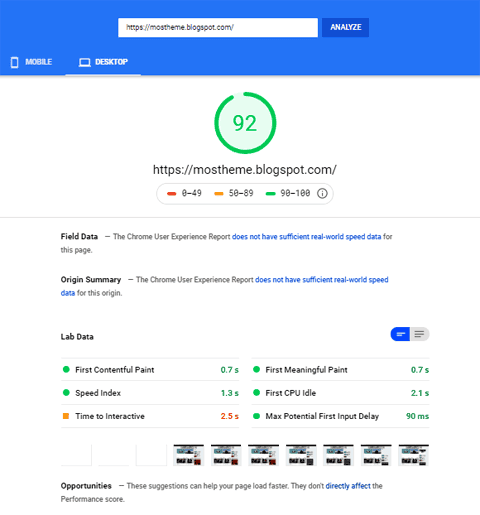Click the orange square beside Time to Interactive
Viewport: 480px width, 515px height.
coord(66,416)
